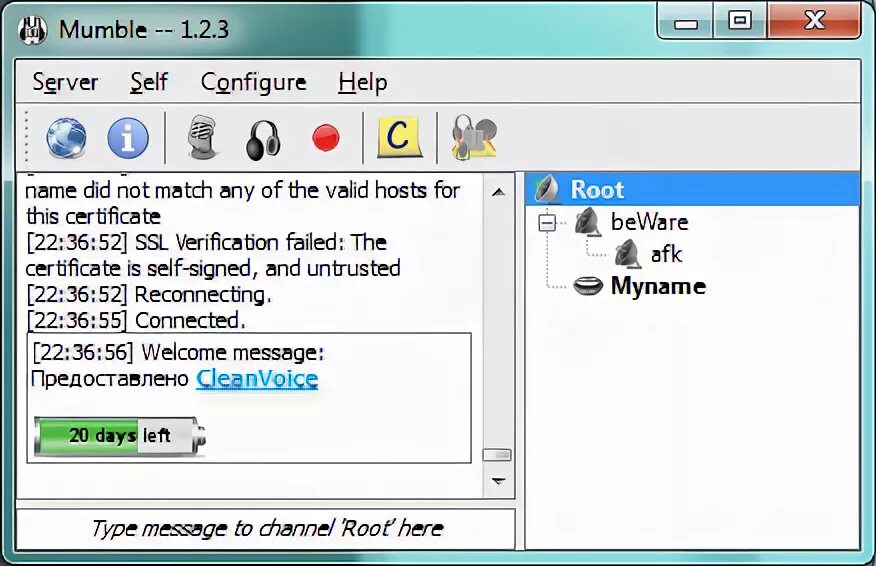Close the Mumble window
This screenshot has height=566, width=876.
click(x=814, y=21)
